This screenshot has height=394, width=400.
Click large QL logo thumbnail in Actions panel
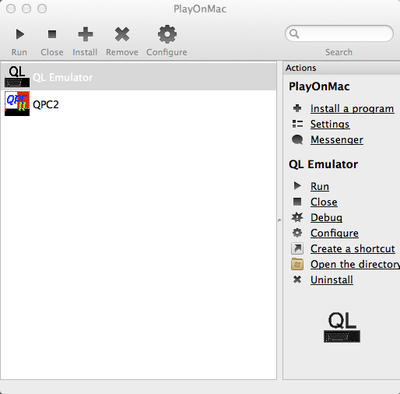[x=342, y=327]
